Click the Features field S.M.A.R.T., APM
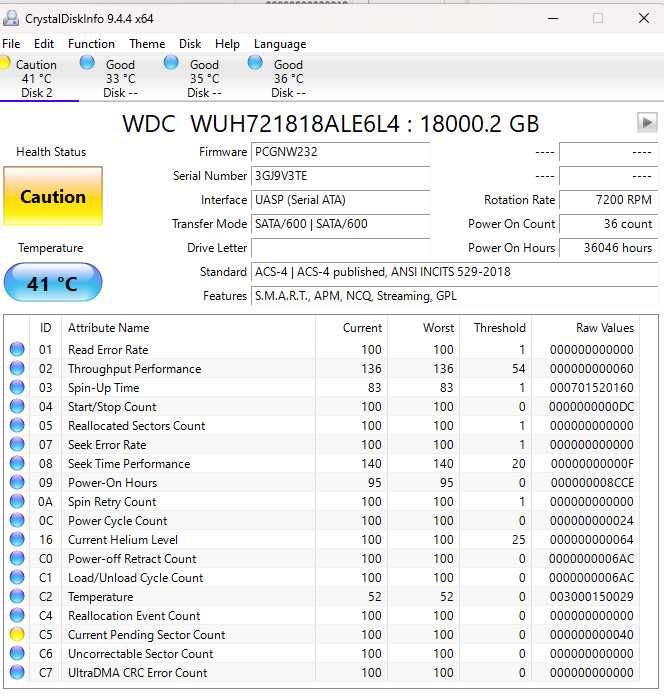 point(455,296)
